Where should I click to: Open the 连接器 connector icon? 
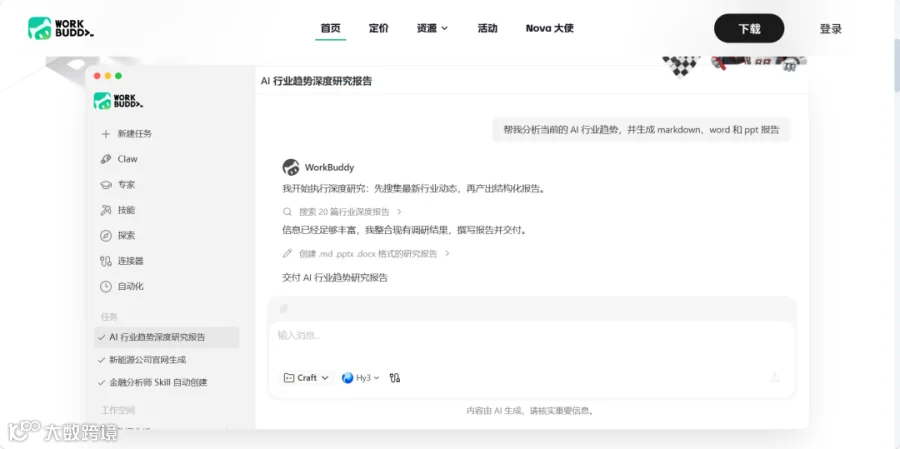(x=106, y=261)
